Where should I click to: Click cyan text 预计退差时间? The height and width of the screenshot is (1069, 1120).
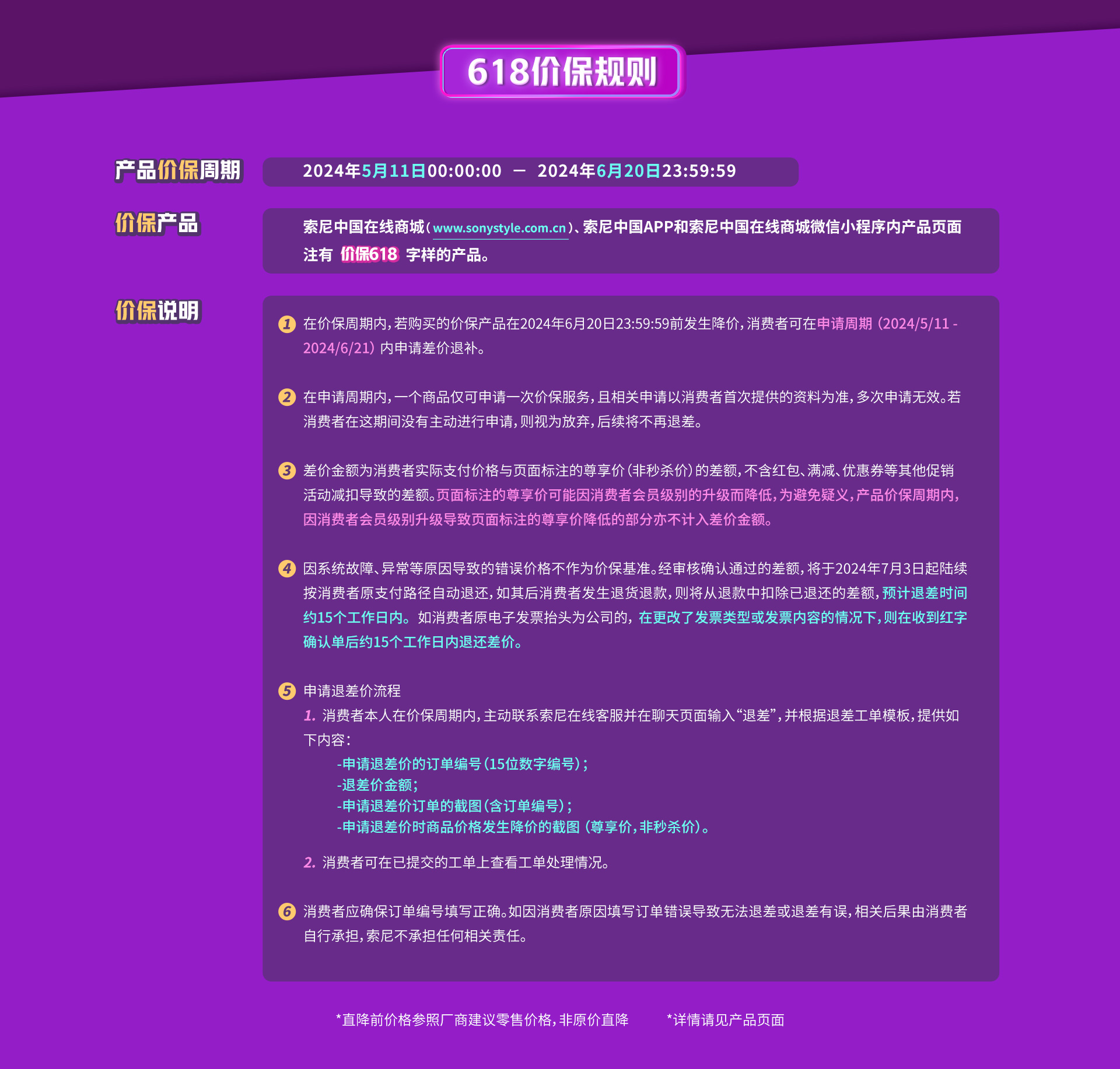[x=925, y=593]
